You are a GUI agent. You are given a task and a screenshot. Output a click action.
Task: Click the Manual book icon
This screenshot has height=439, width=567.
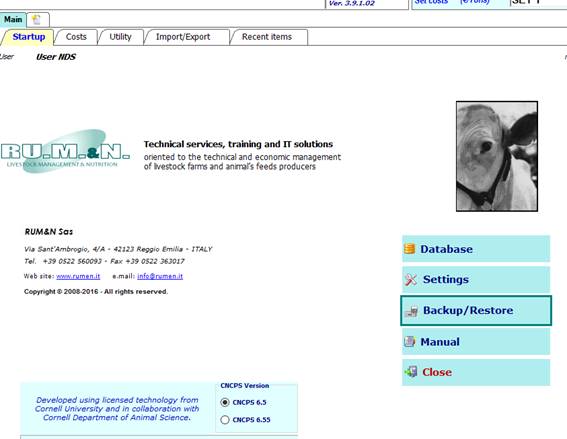410,341
